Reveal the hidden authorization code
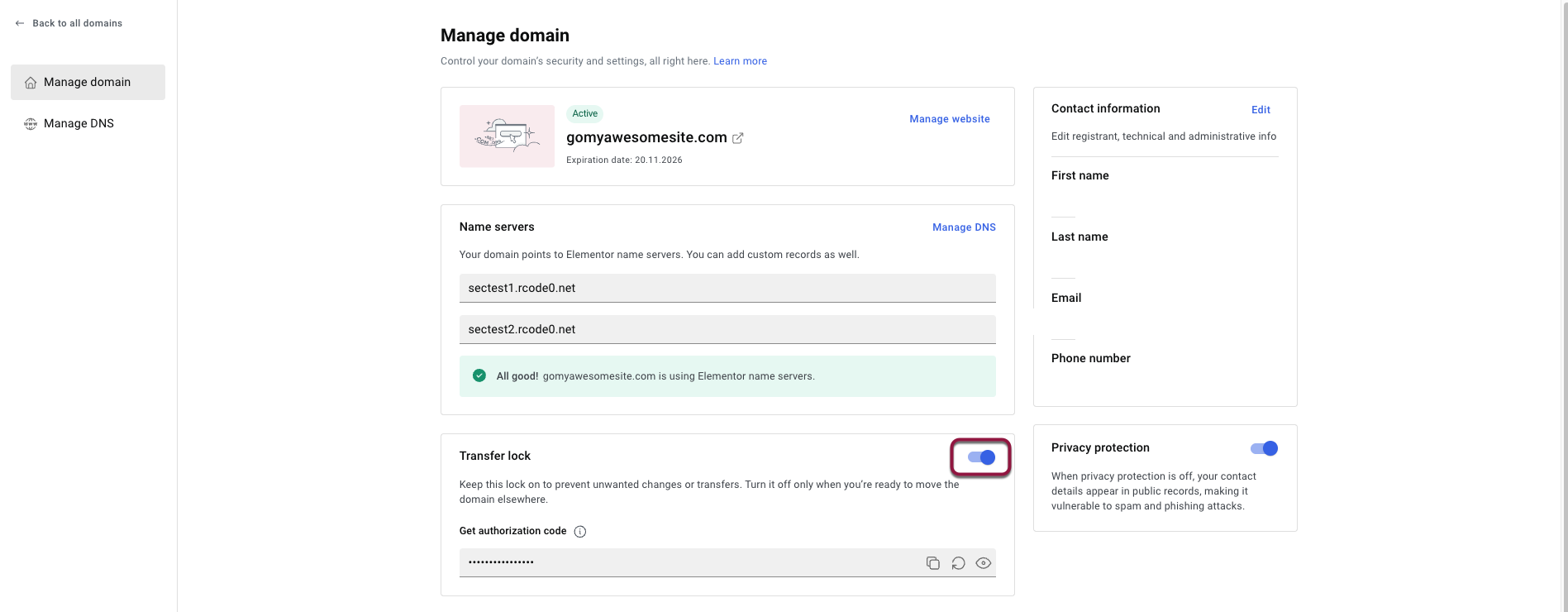The width and height of the screenshot is (1568, 612). point(983,563)
